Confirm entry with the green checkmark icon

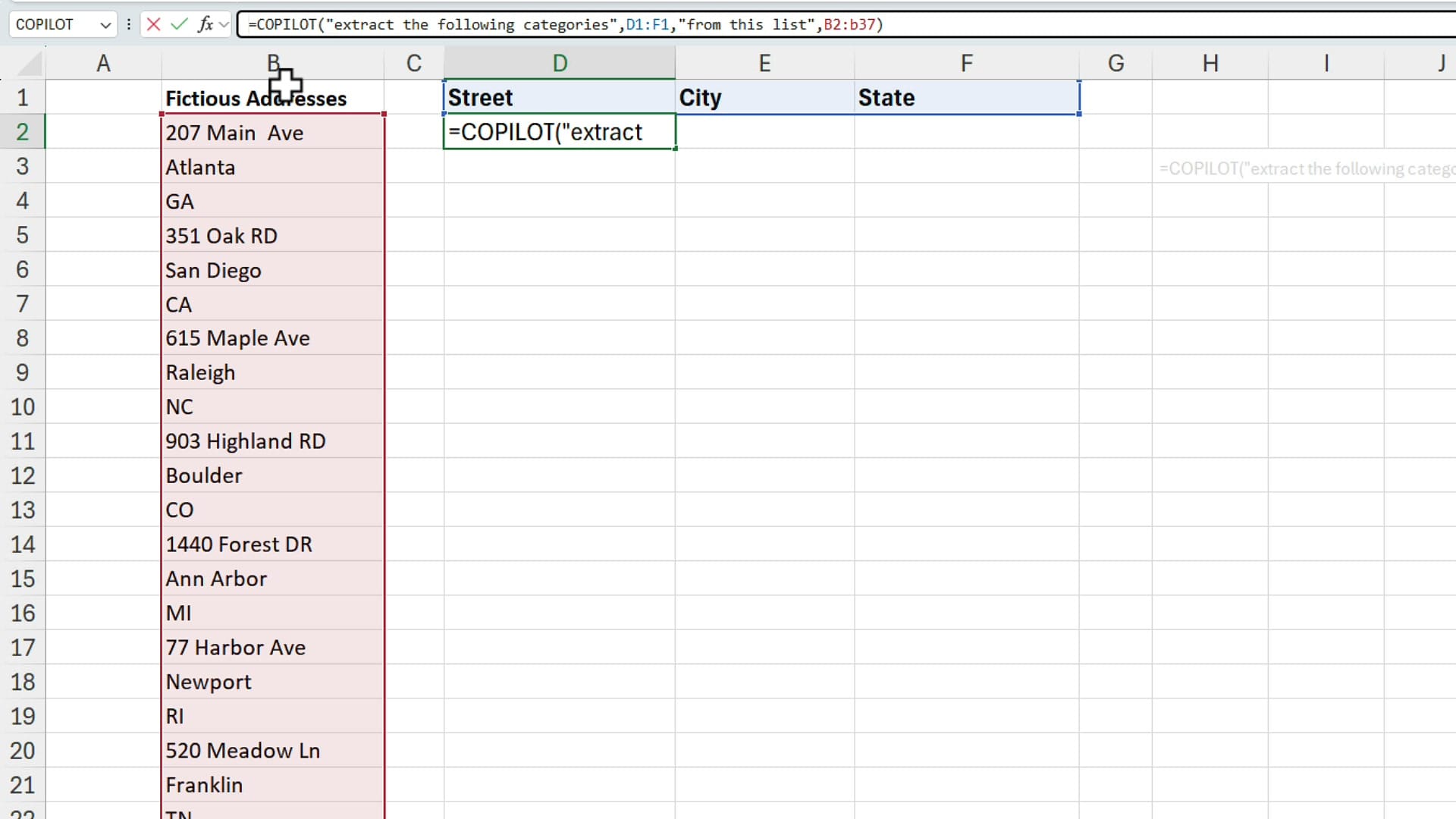click(178, 24)
